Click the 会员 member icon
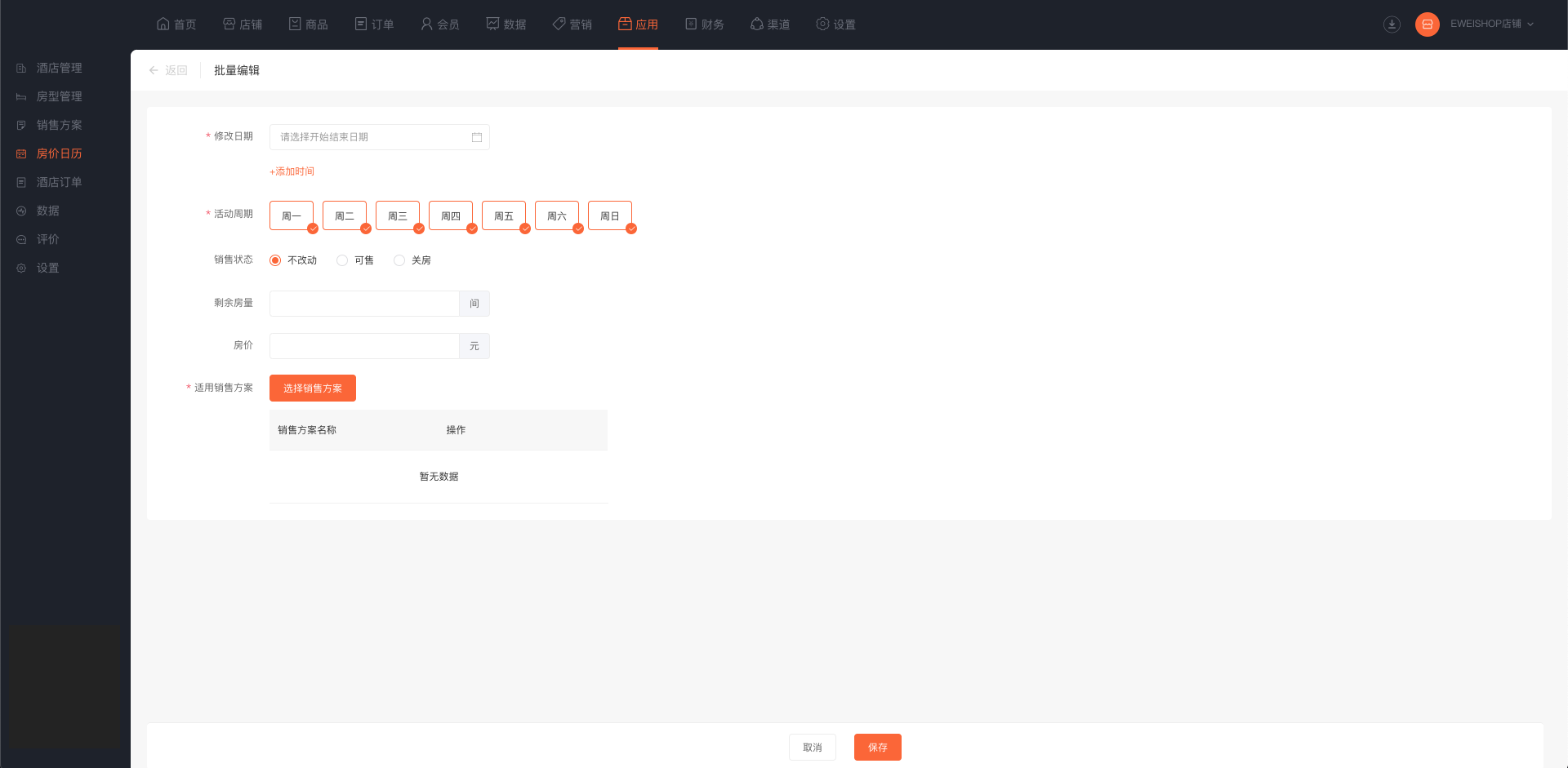The height and width of the screenshot is (768, 1568). 426,24
